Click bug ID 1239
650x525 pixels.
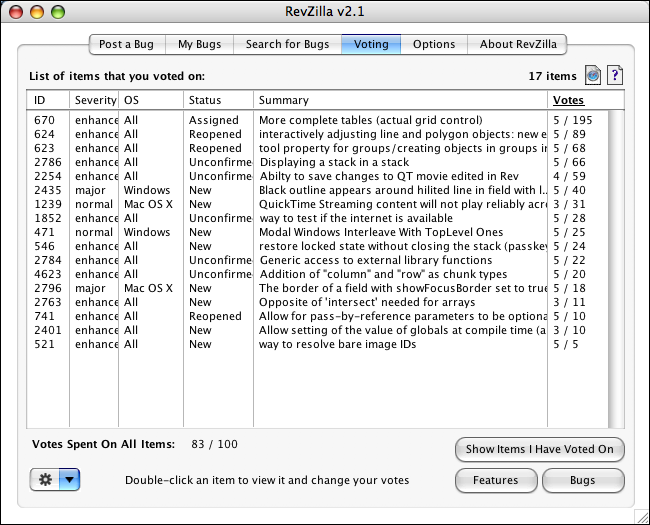click(x=48, y=204)
